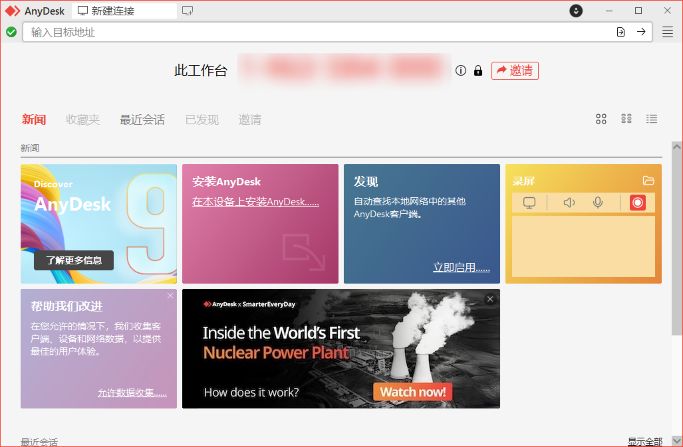Open the Discover AnyDesk 9 card
The width and height of the screenshot is (683, 447).
pyautogui.click(x=99, y=224)
